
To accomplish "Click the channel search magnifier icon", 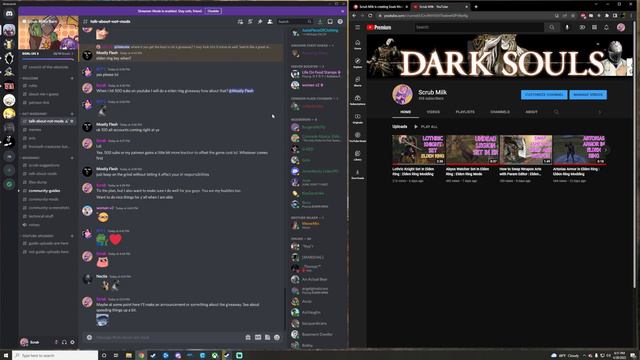I will click(x=556, y=112).
